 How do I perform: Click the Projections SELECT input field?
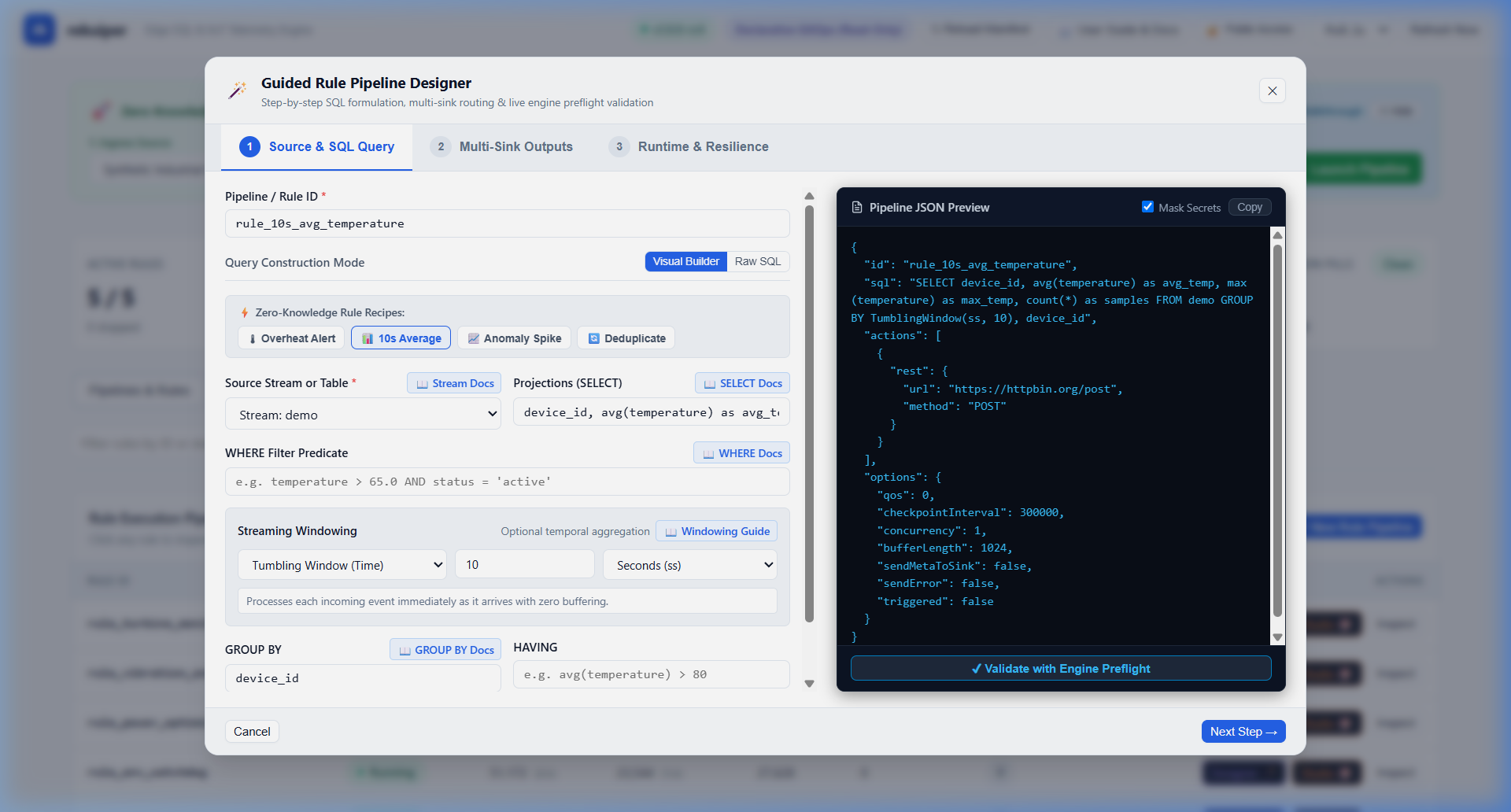(651, 412)
